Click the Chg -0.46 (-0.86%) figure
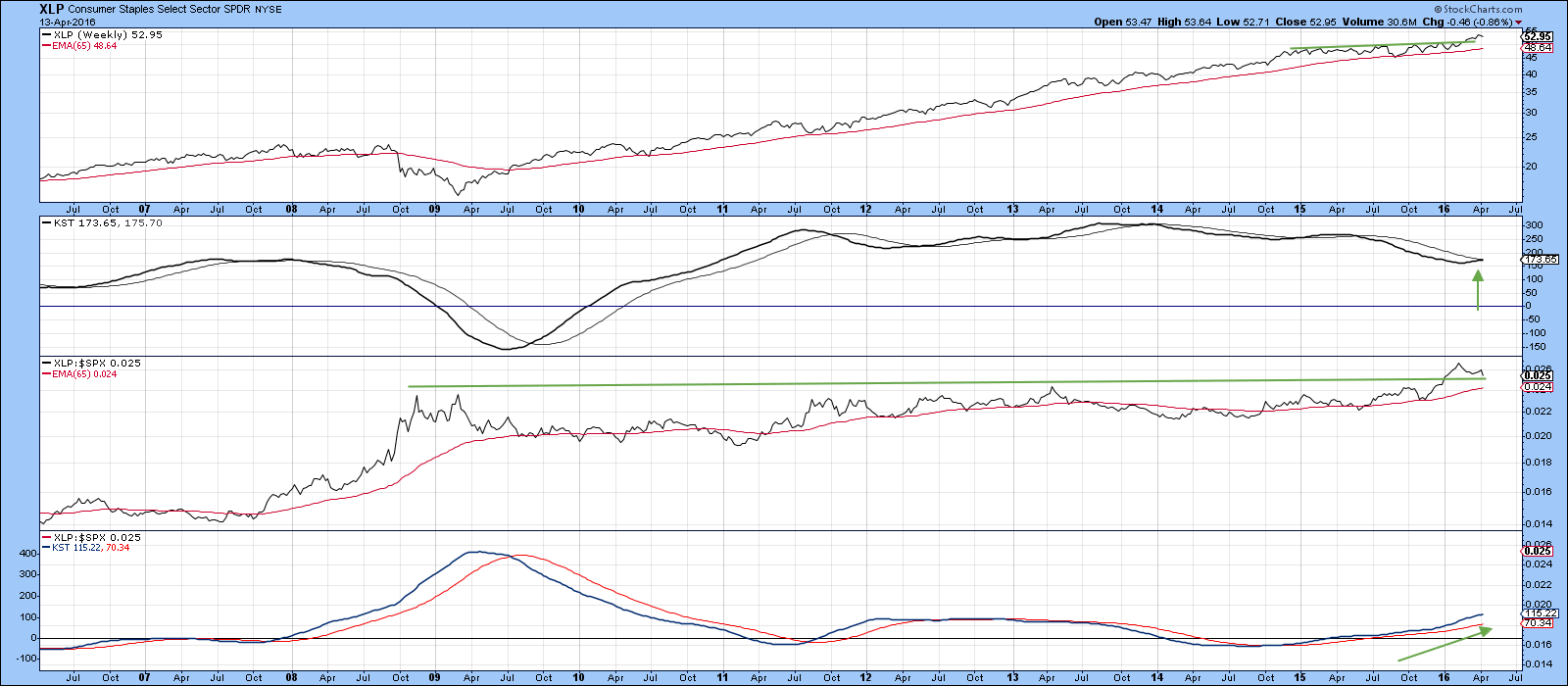This screenshot has height=686, width=1568. click(1467, 22)
